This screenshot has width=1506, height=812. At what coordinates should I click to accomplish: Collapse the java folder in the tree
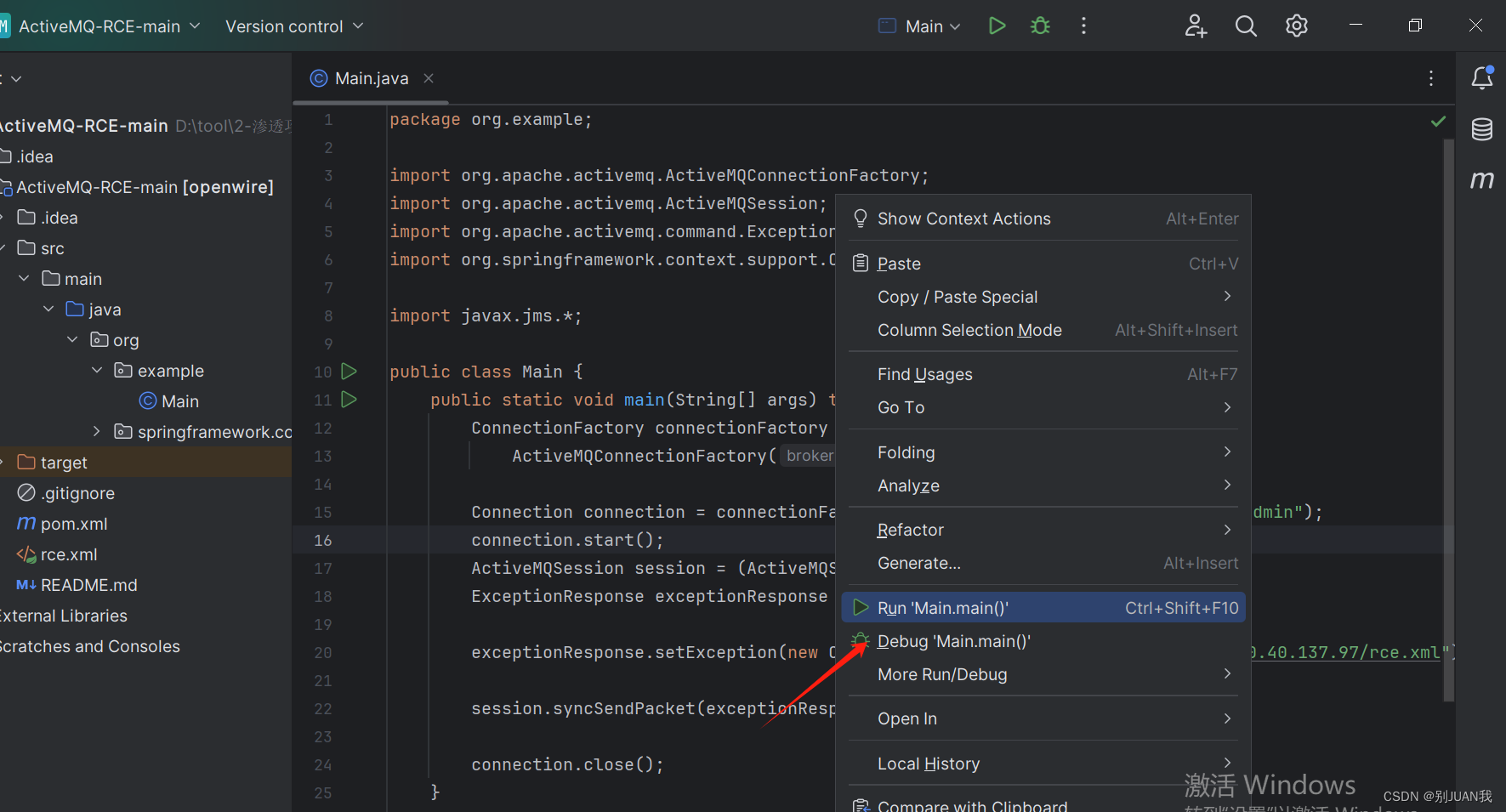(48, 309)
